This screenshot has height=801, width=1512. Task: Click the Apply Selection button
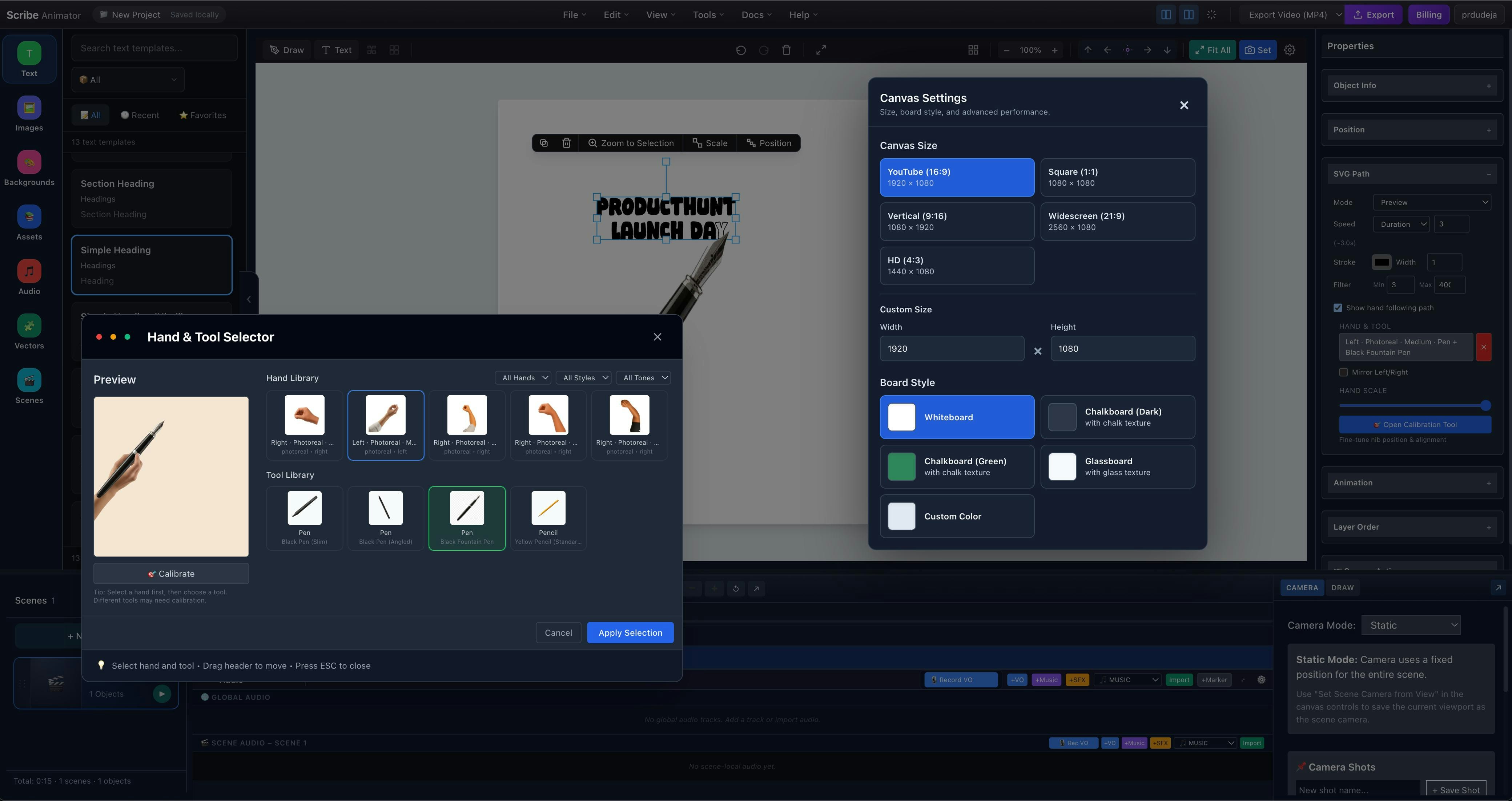pos(630,632)
